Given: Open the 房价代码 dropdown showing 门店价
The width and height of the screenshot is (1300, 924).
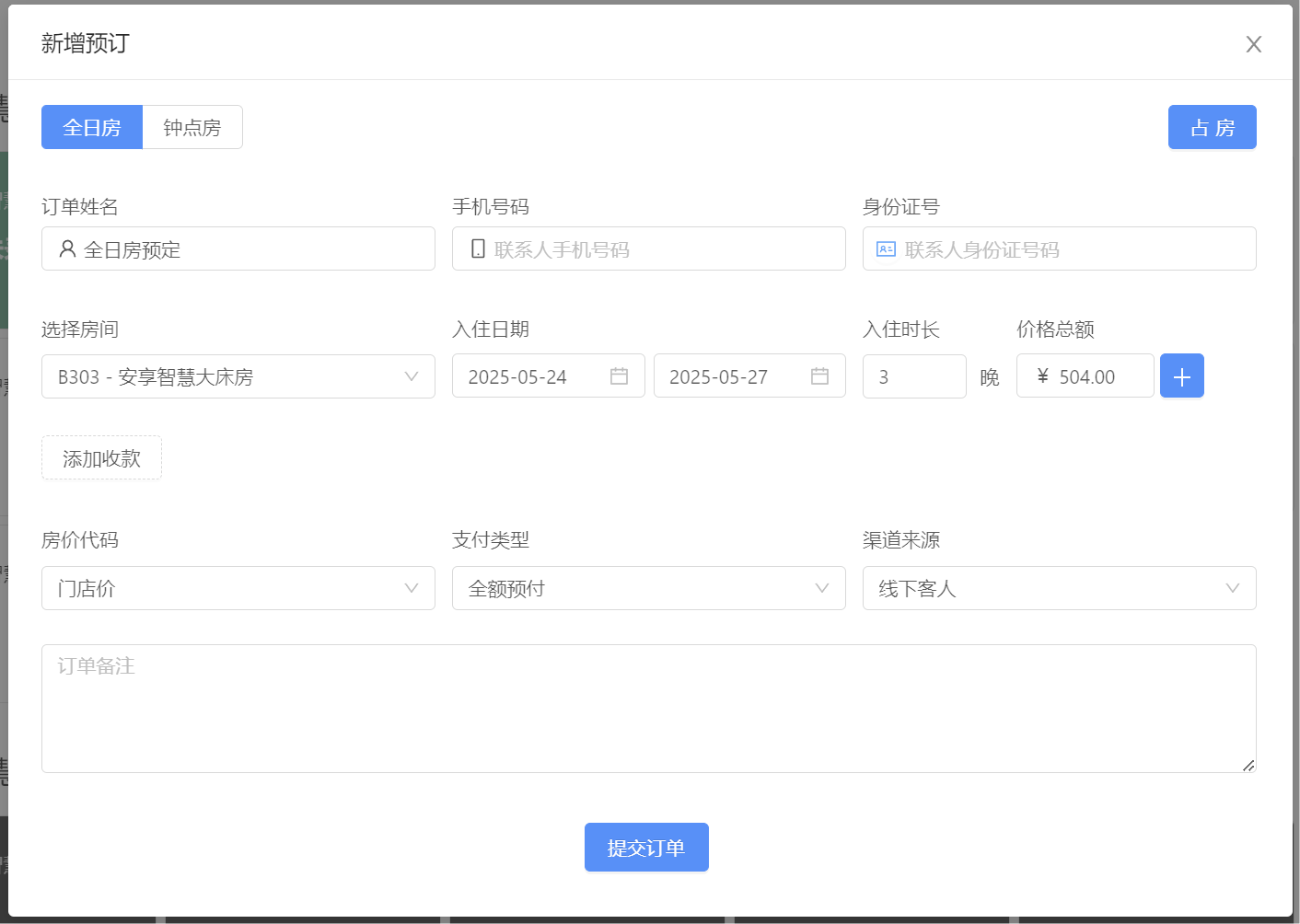Looking at the screenshot, I should (238, 588).
